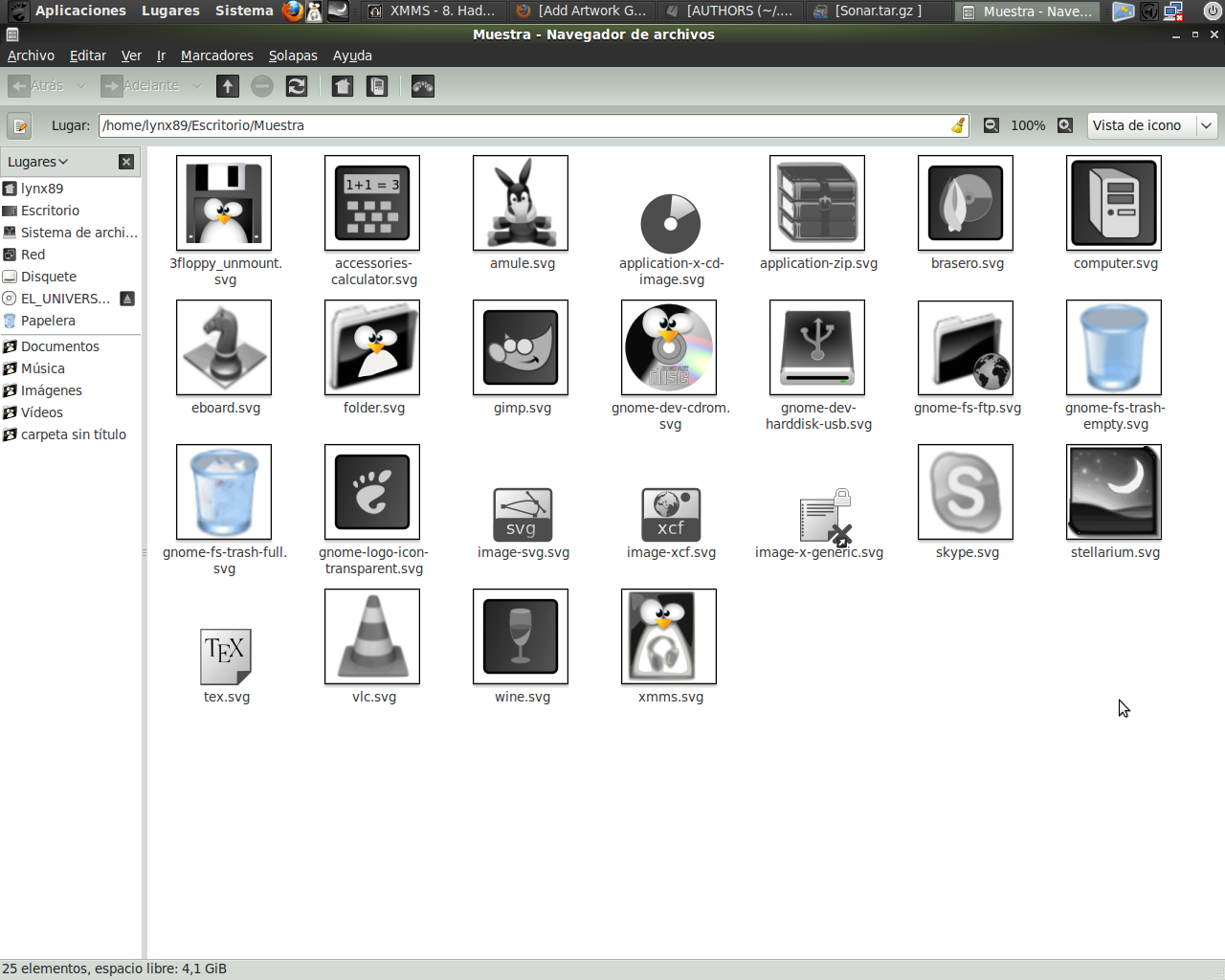This screenshot has height=980, width=1225.
Task: Select image-x-generic.svg icon
Action: tap(825, 517)
